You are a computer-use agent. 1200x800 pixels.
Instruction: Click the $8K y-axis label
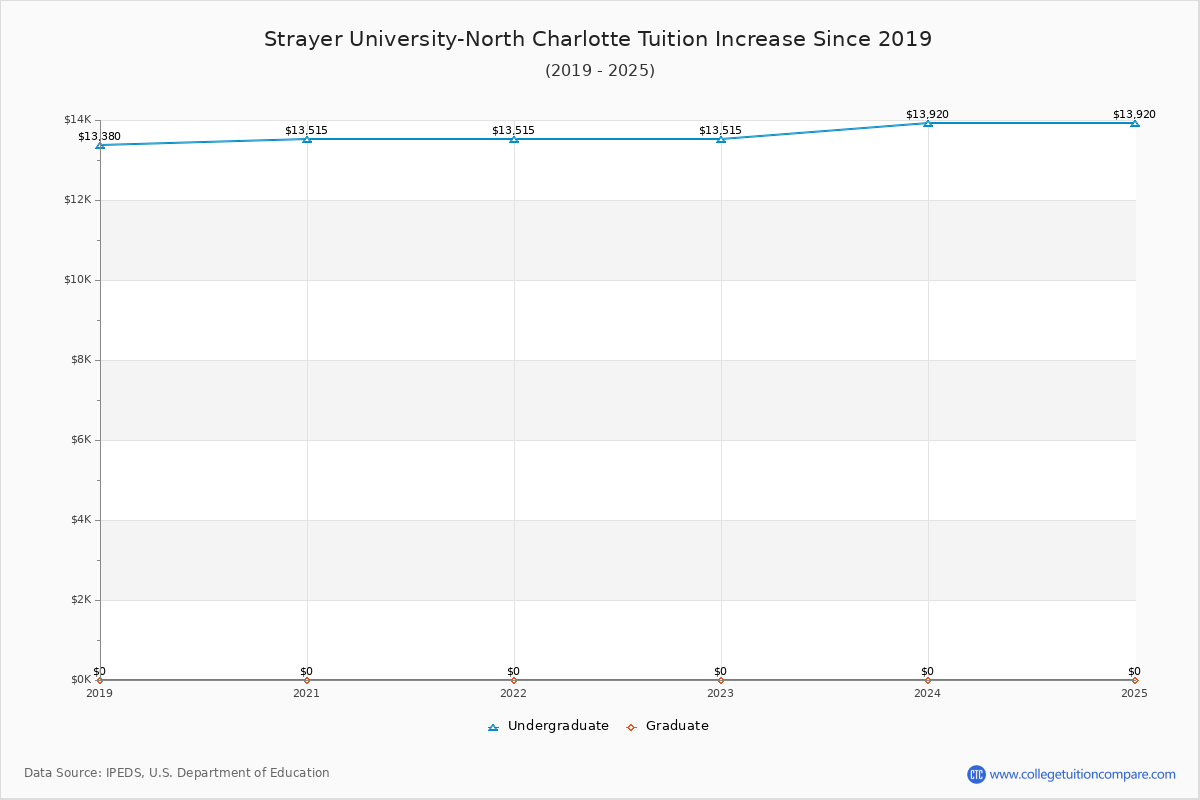81,360
